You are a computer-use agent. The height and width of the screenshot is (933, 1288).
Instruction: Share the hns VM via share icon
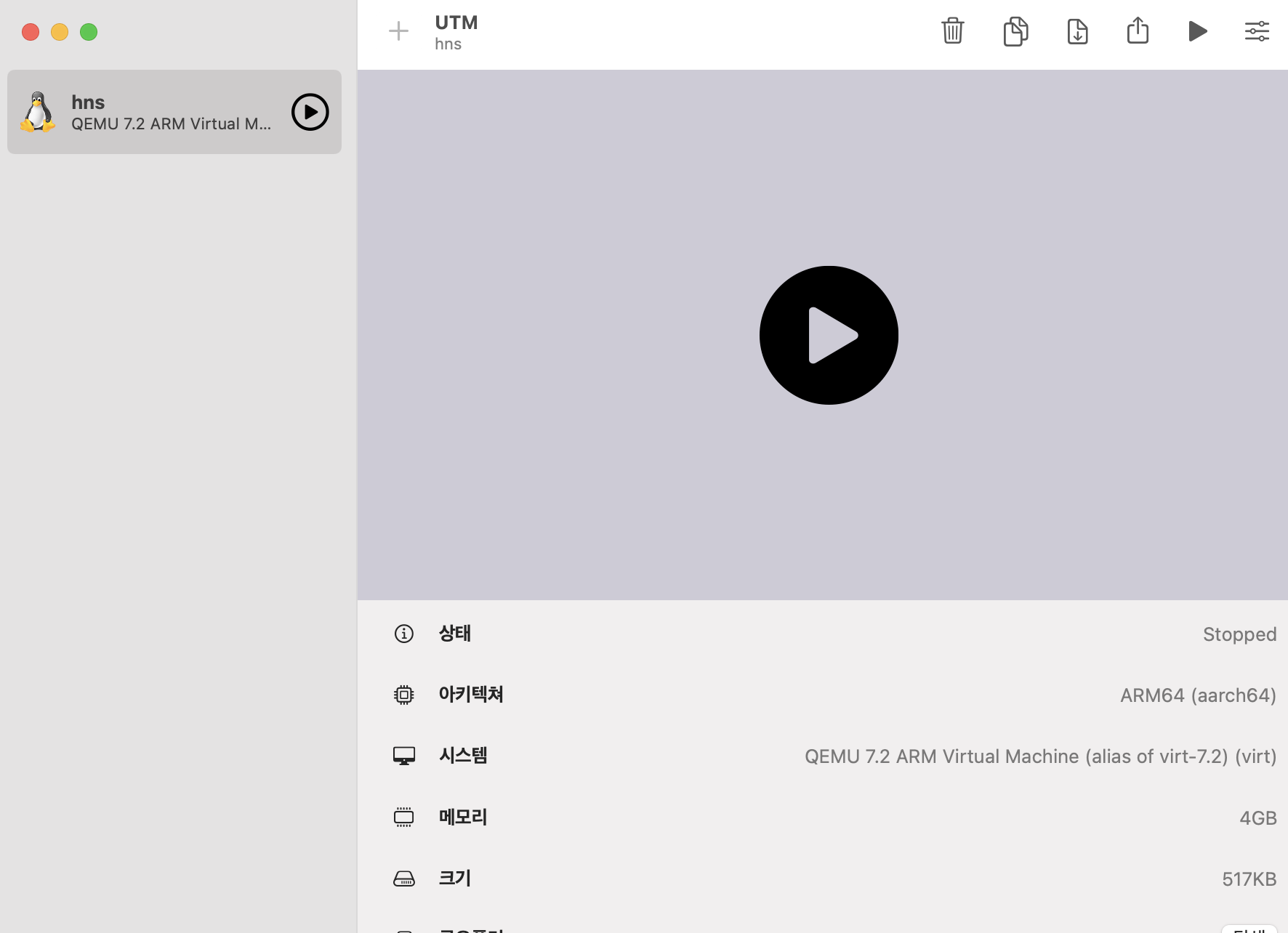click(1138, 31)
